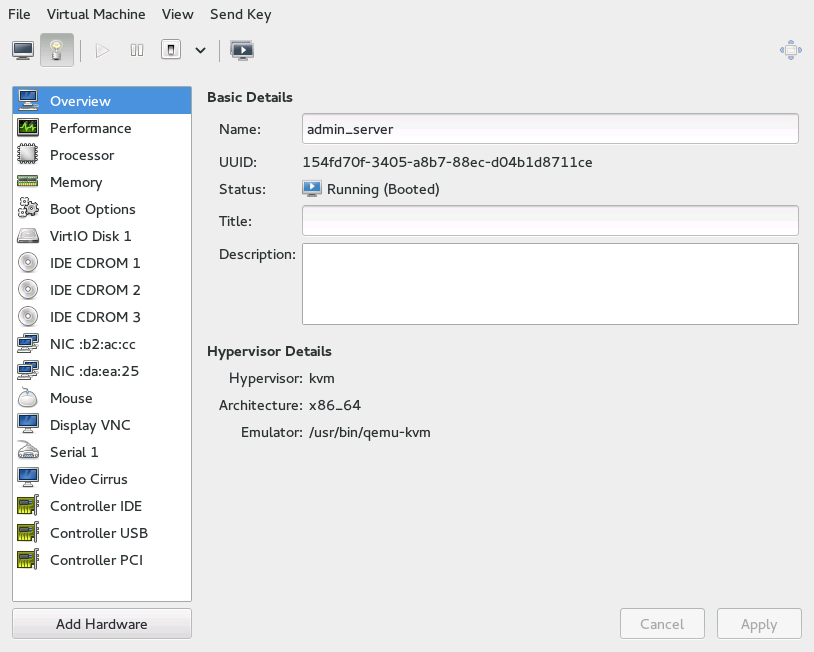This screenshot has width=814, height=652.
Task: Select the Memory hardware item
Action: (76, 182)
